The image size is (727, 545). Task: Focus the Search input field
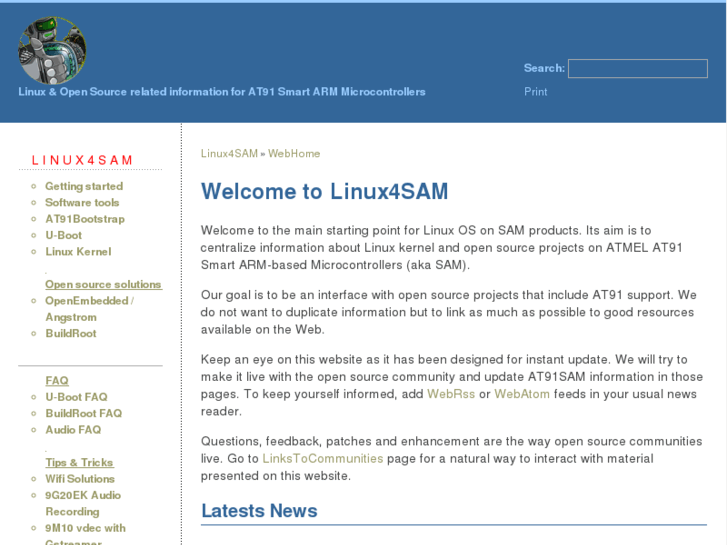click(638, 69)
